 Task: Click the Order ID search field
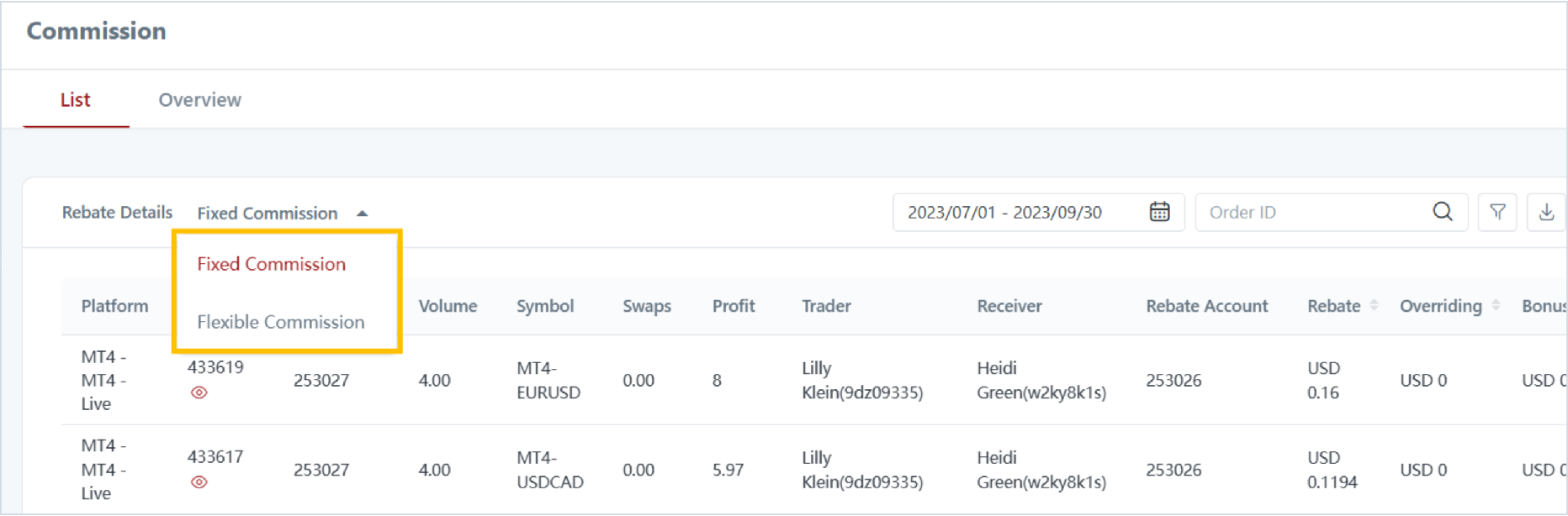1312,212
